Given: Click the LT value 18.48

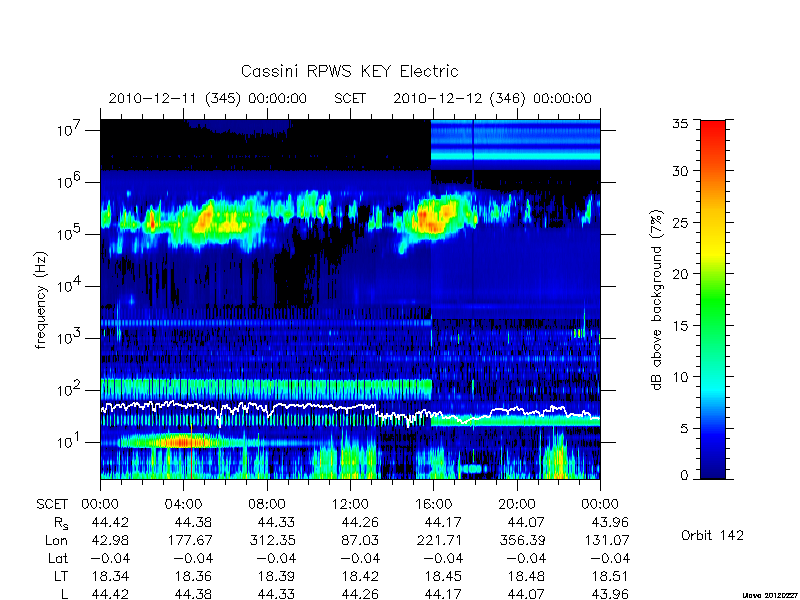Looking at the screenshot, I should [x=526, y=576].
